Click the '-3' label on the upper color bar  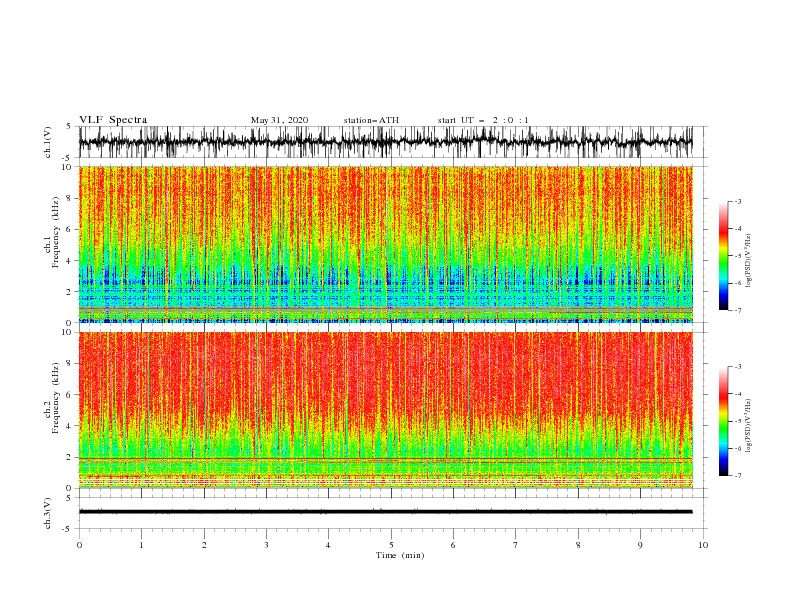pyautogui.click(x=738, y=201)
